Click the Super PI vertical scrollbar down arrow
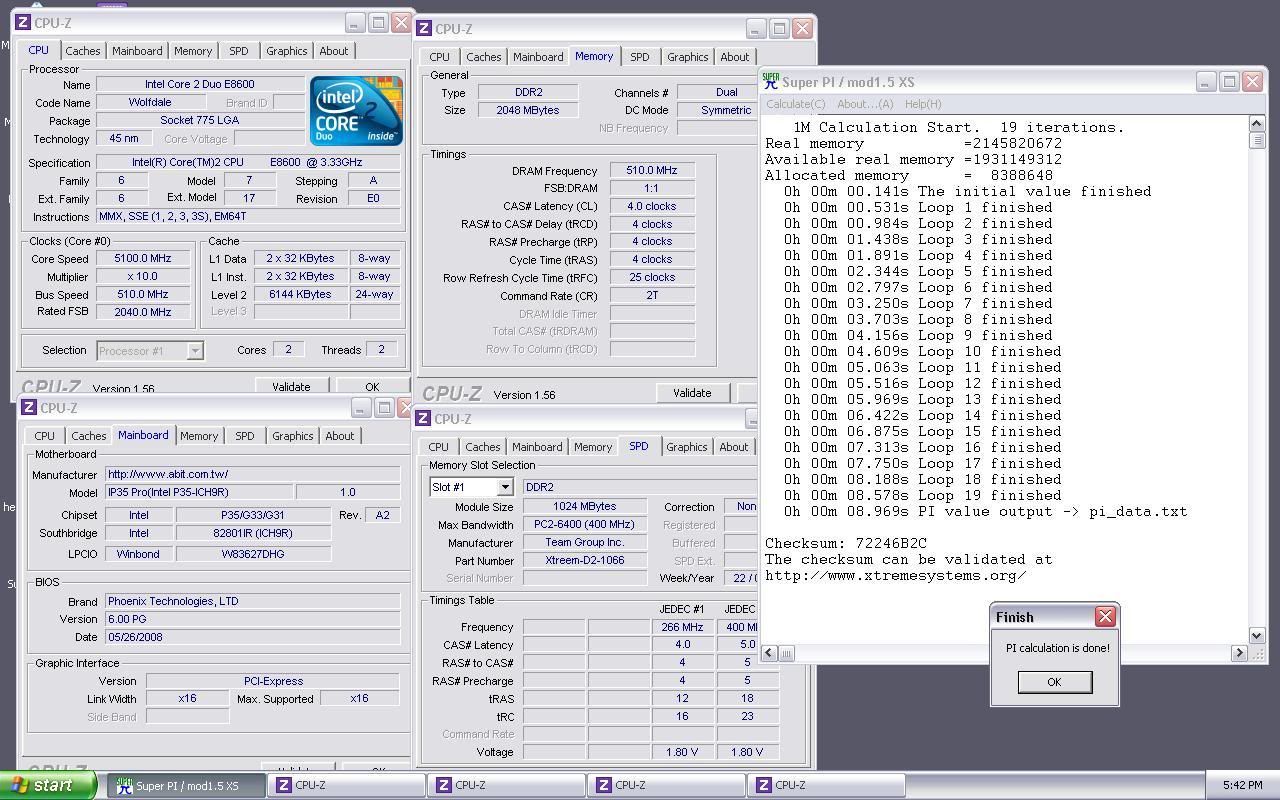The image size is (1280, 800). [x=1258, y=635]
